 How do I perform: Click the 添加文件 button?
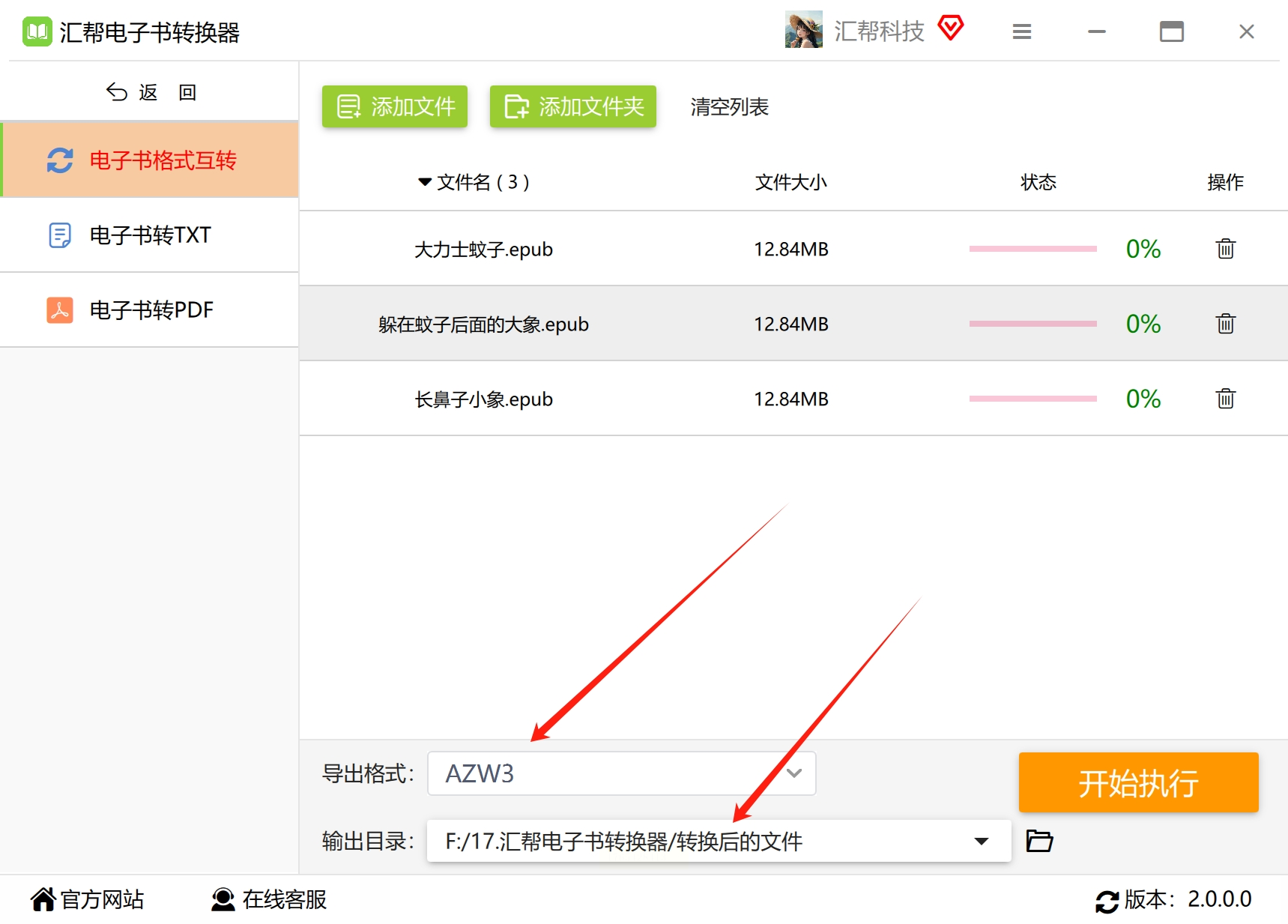[x=395, y=106]
